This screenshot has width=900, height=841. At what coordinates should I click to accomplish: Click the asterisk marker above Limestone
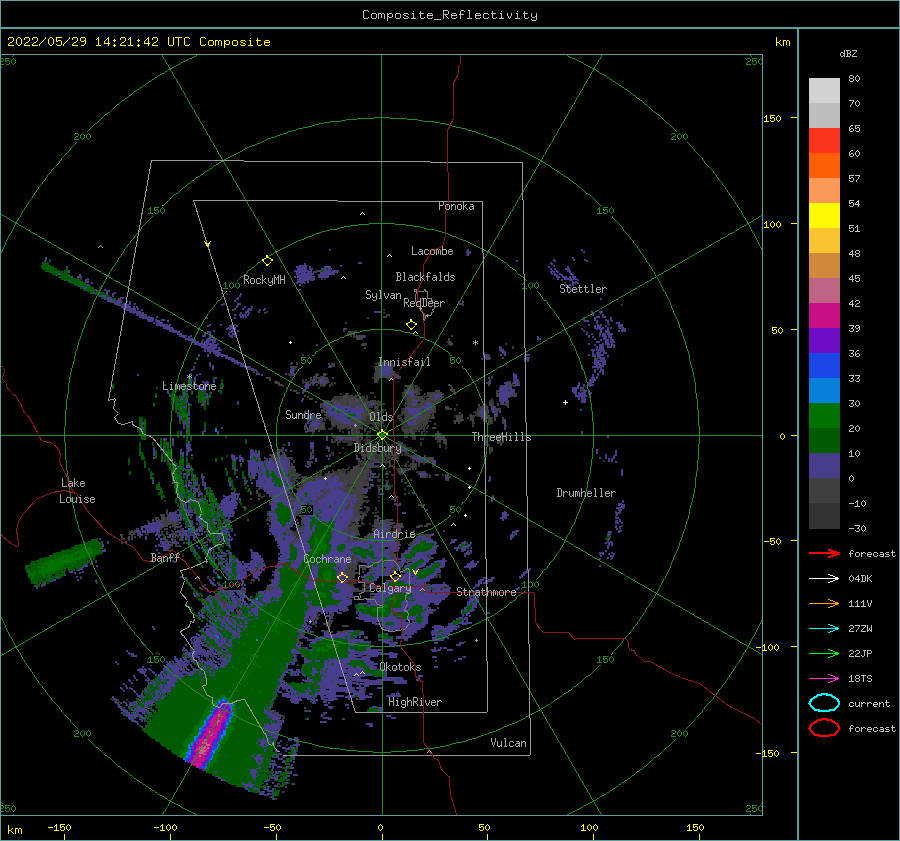pos(189,377)
